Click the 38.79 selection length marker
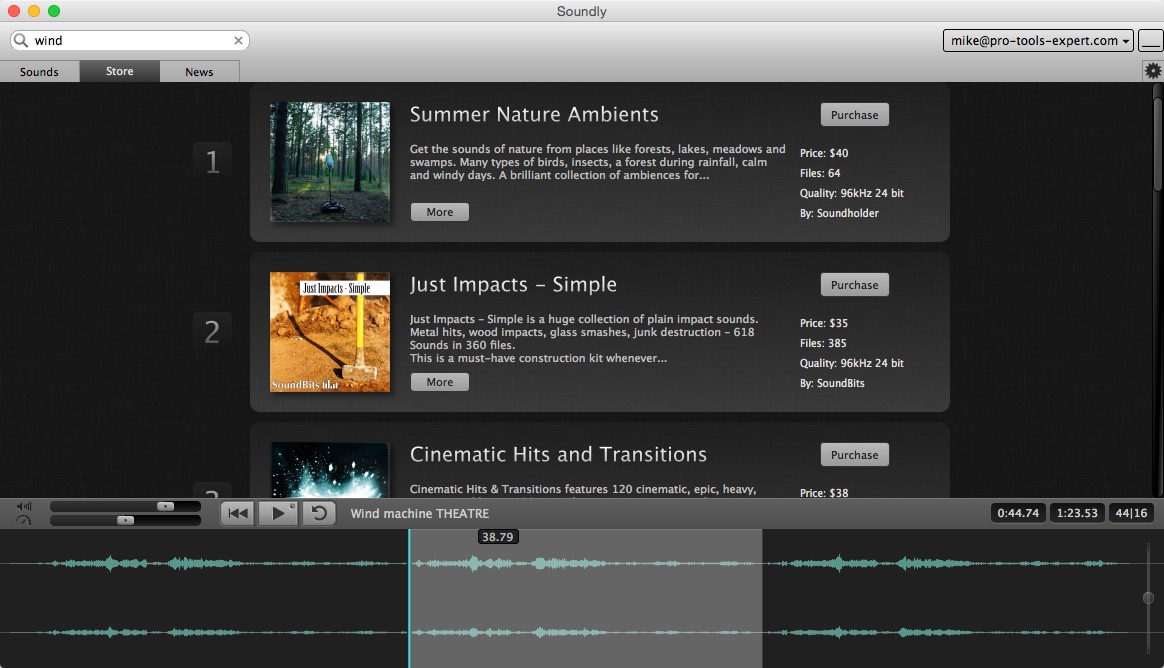Viewport: 1164px width, 668px height. tap(497, 537)
